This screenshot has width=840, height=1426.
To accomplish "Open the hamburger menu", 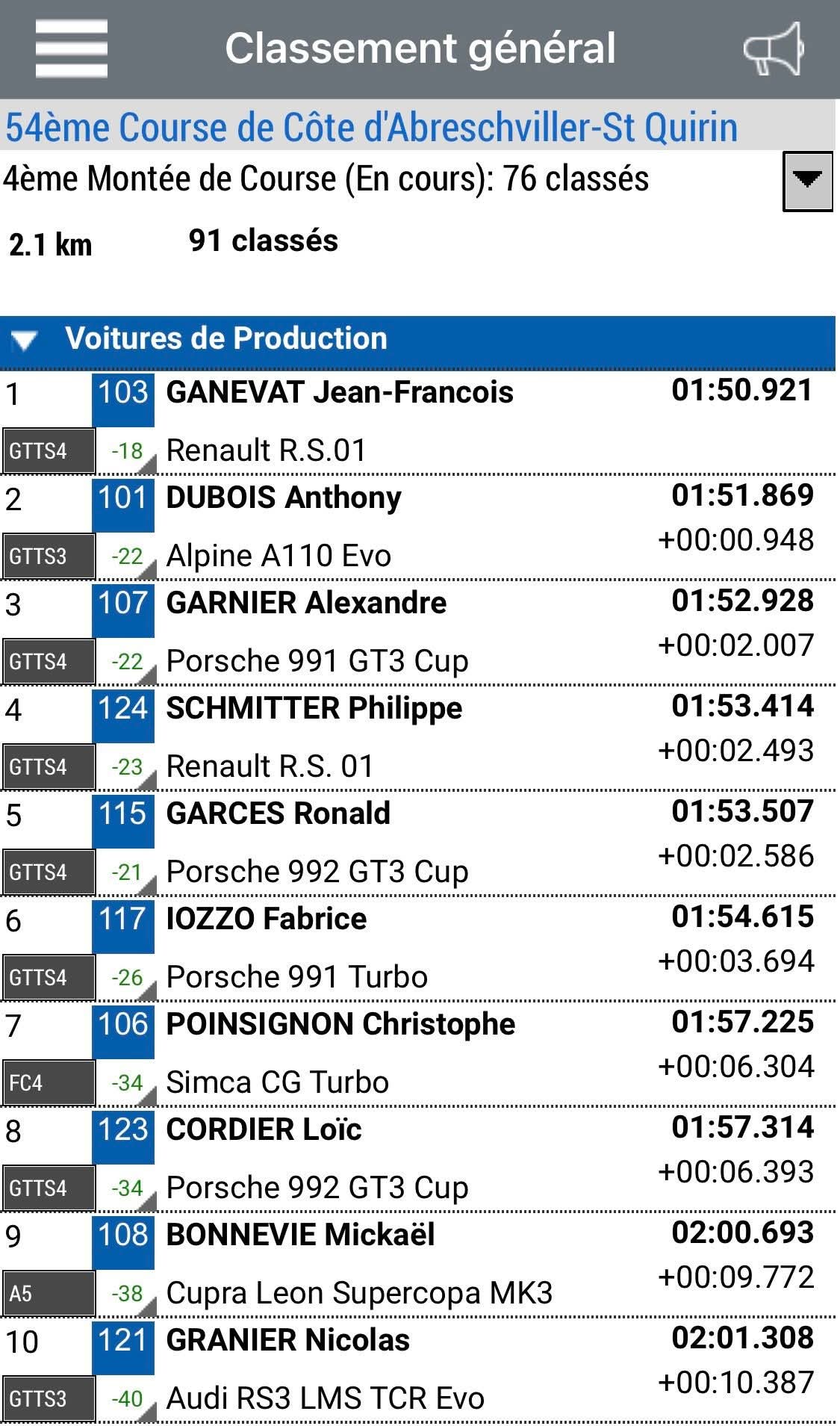I will [x=71, y=49].
